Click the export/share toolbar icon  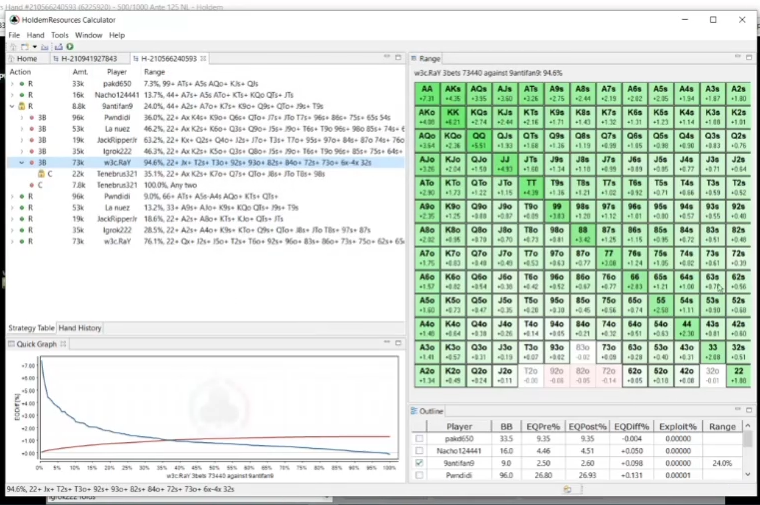point(59,47)
